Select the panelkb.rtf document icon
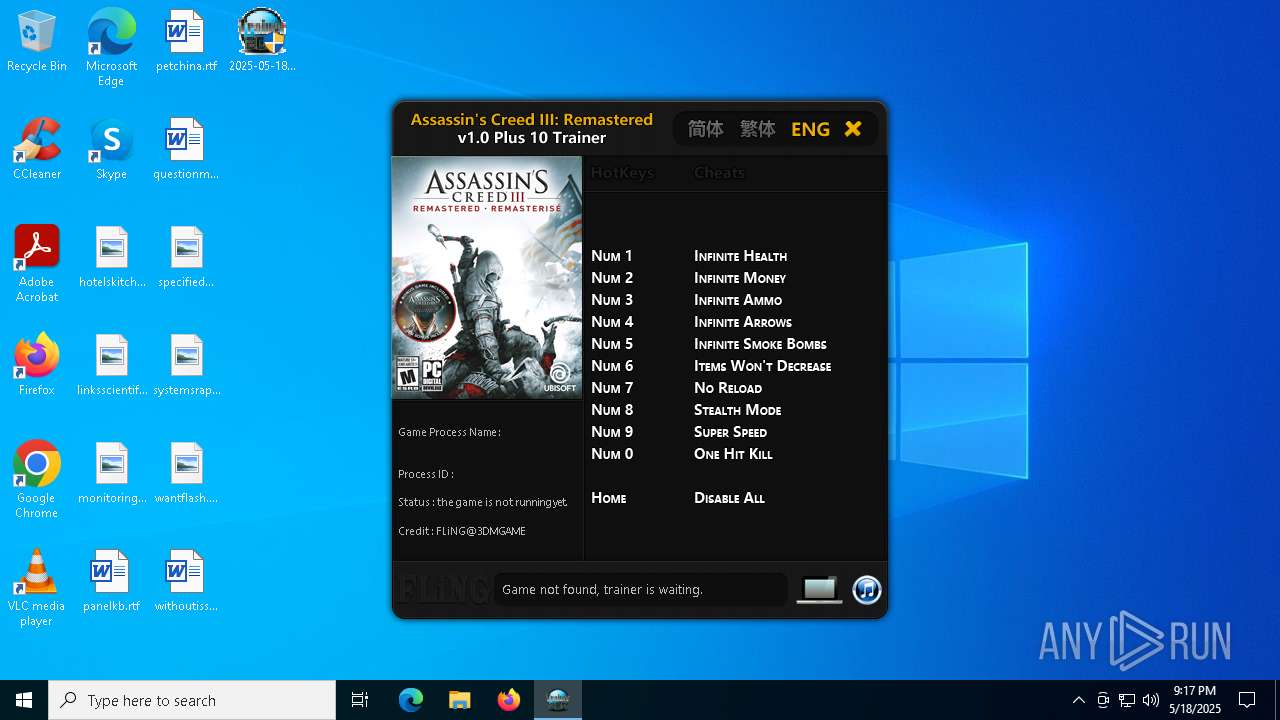 tap(112, 582)
